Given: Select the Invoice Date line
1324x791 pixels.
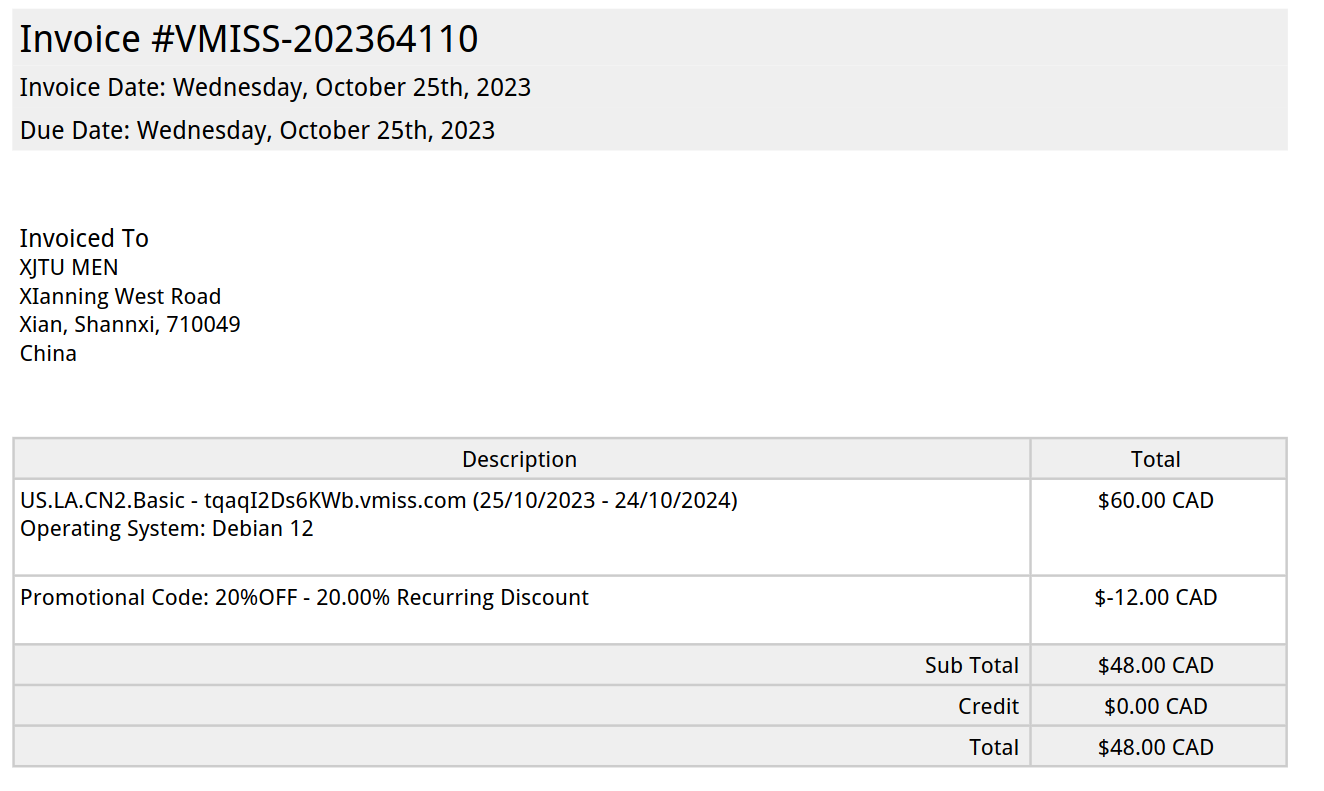Looking at the screenshot, I should point(275,88).
